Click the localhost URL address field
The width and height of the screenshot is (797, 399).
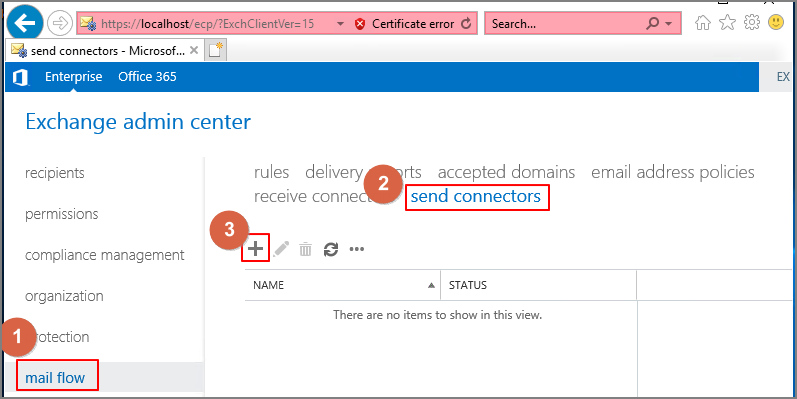pos(207,24)
